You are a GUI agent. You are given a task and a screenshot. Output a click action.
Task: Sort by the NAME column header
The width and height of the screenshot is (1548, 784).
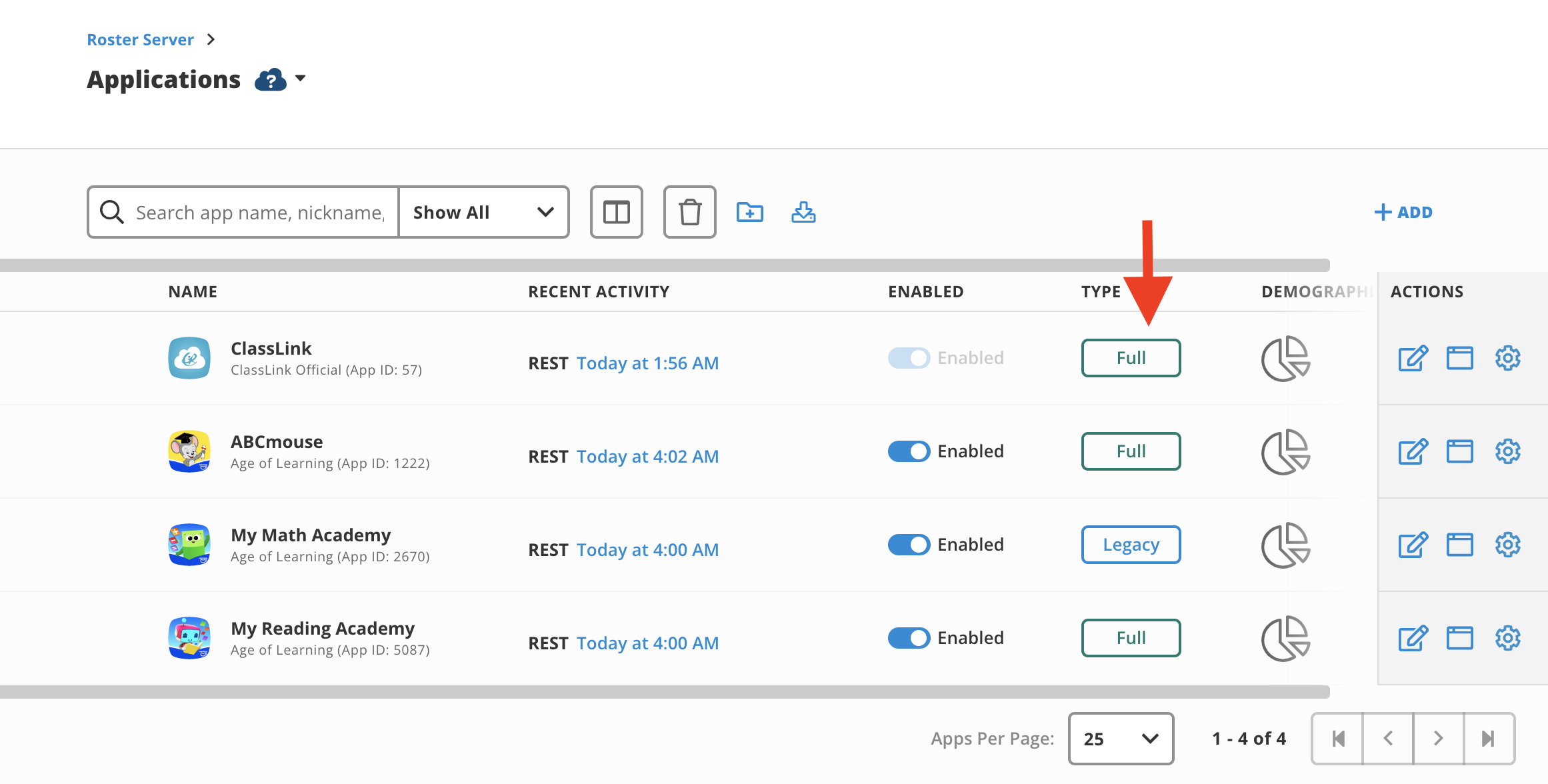tap(193, 291)
